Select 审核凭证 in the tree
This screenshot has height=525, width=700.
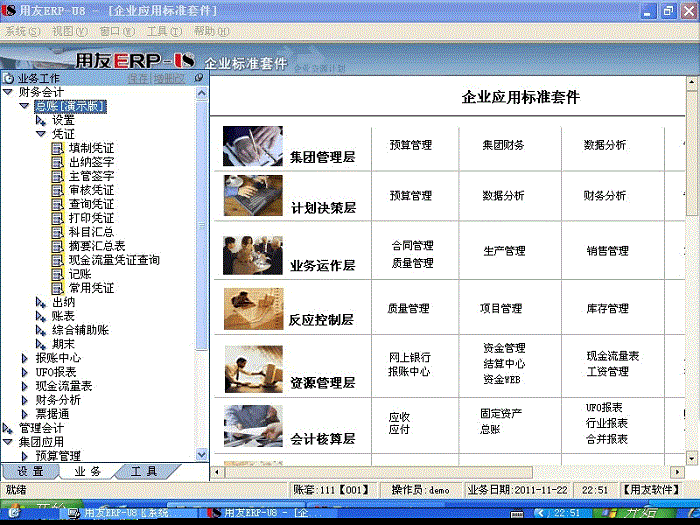[92, 190]
